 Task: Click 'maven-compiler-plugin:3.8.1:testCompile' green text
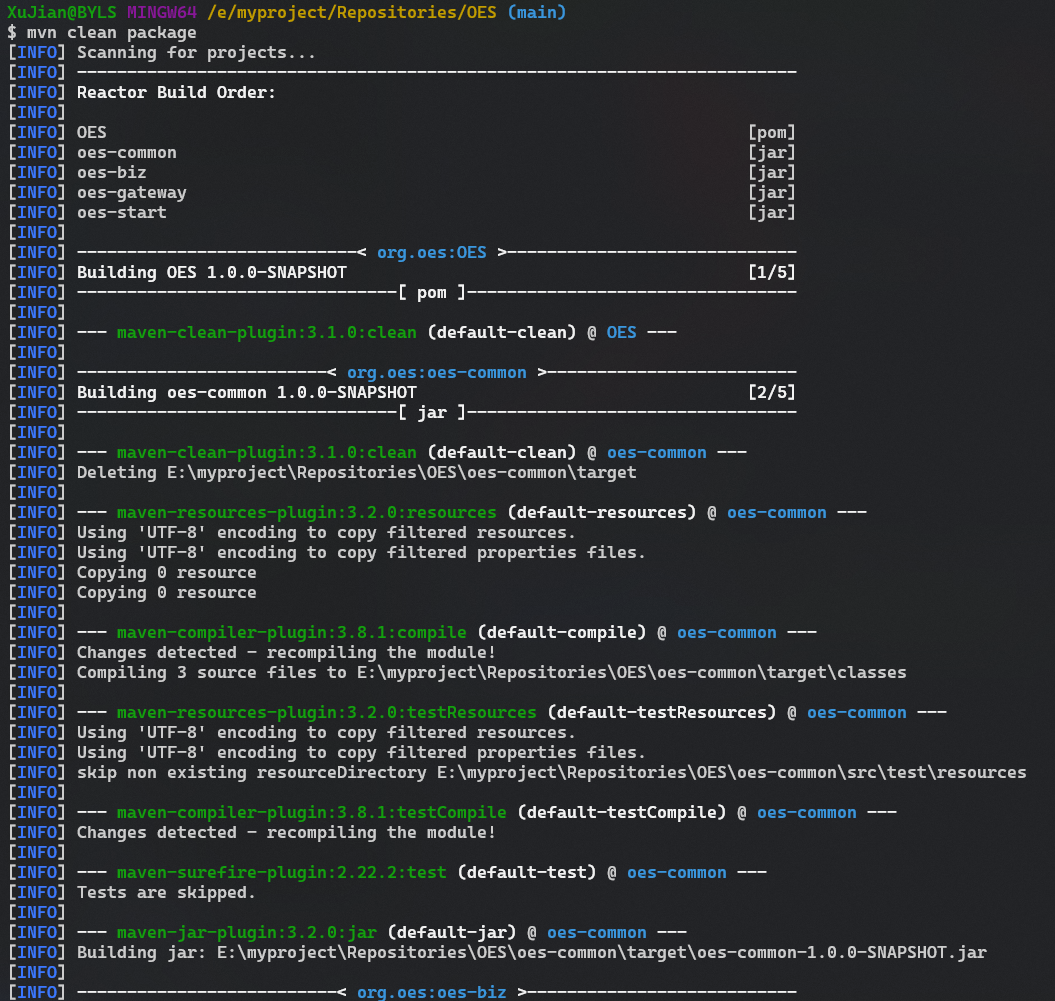[312, 813]
